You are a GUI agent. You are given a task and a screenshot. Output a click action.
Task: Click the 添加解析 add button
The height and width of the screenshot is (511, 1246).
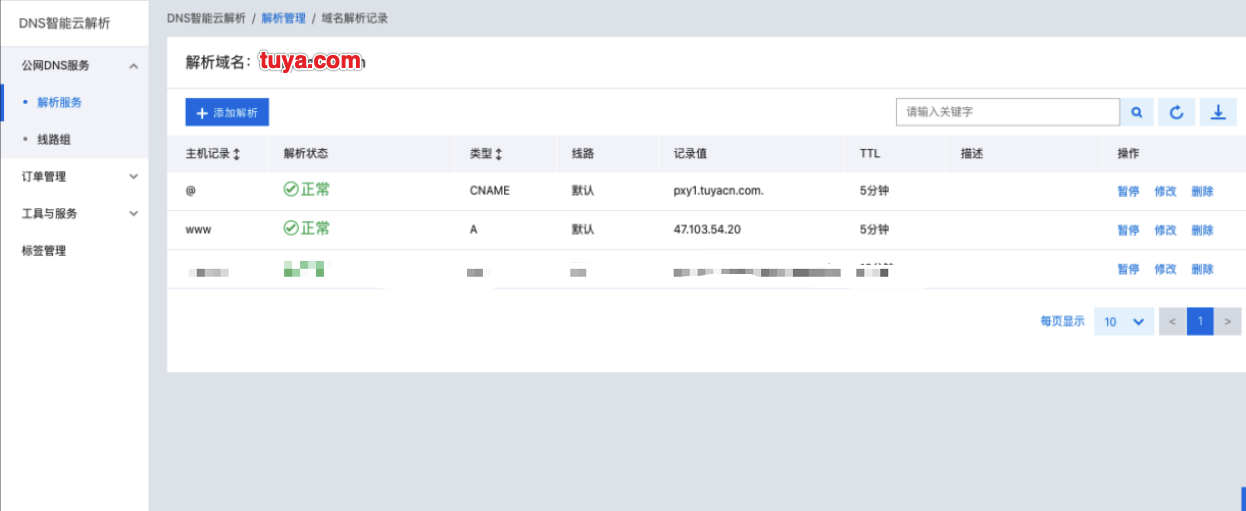227,113
